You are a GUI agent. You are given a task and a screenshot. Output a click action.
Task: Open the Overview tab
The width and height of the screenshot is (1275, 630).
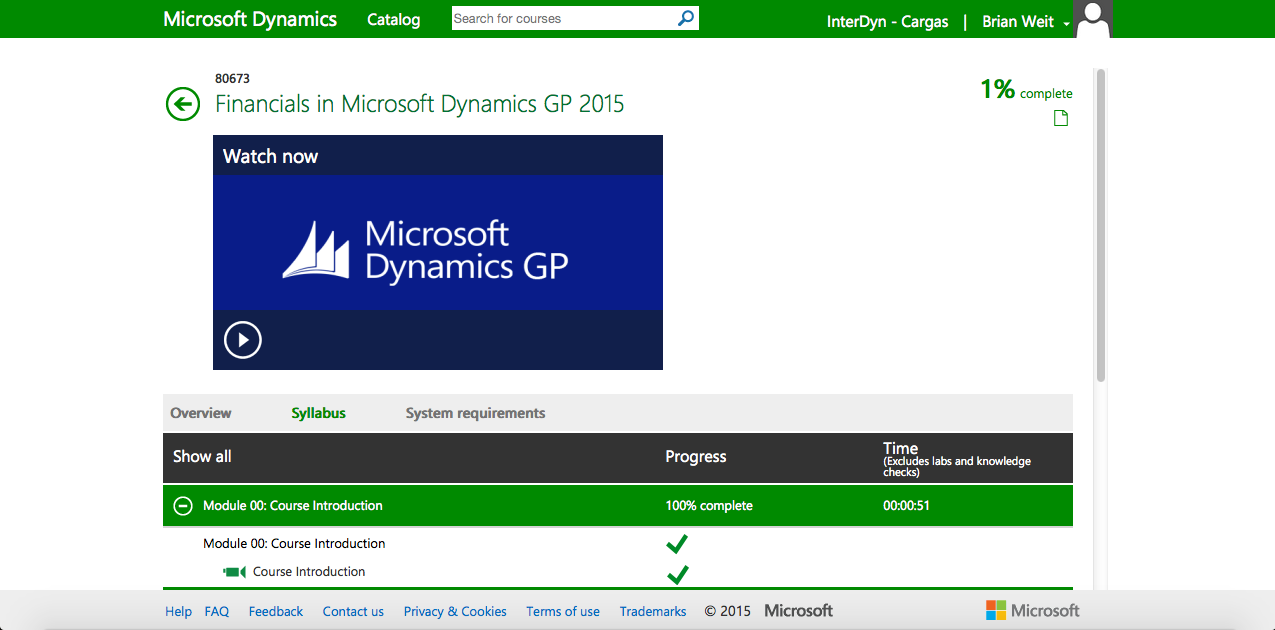pyautogui.click(x=201, y=413)
